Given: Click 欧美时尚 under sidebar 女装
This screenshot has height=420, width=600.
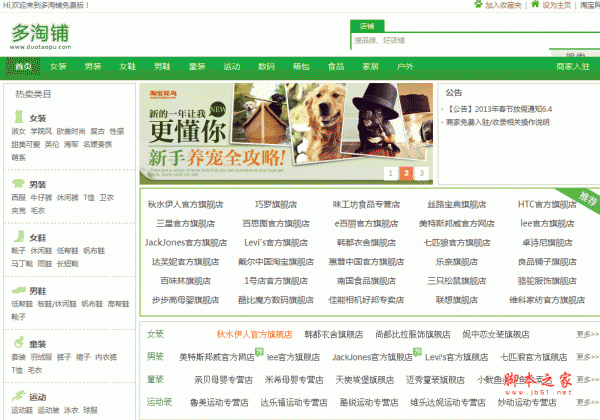Looking at the screenshot, I should click(71, 131).
